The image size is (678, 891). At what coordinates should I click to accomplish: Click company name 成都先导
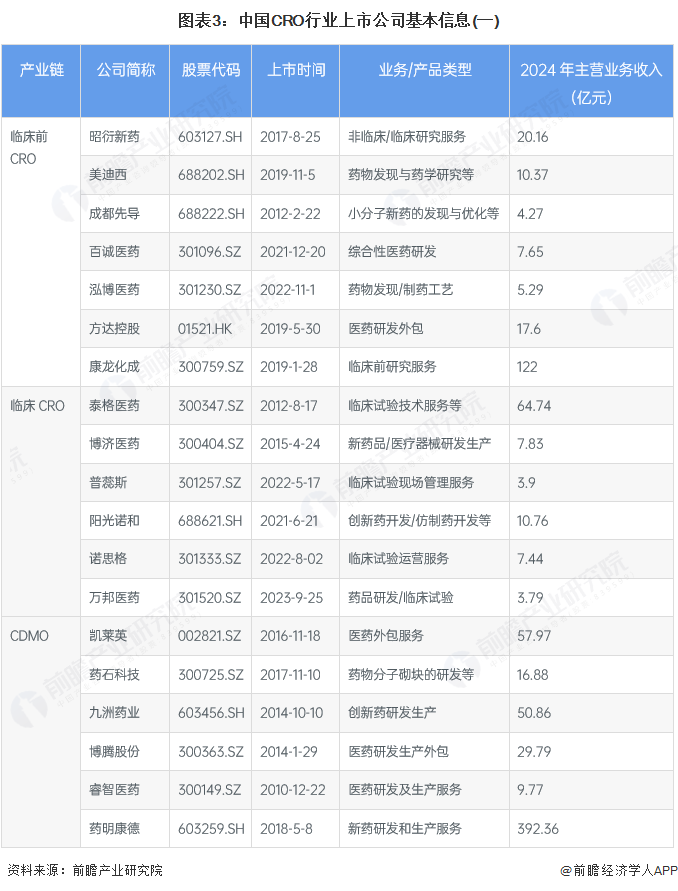click(114, 214)
